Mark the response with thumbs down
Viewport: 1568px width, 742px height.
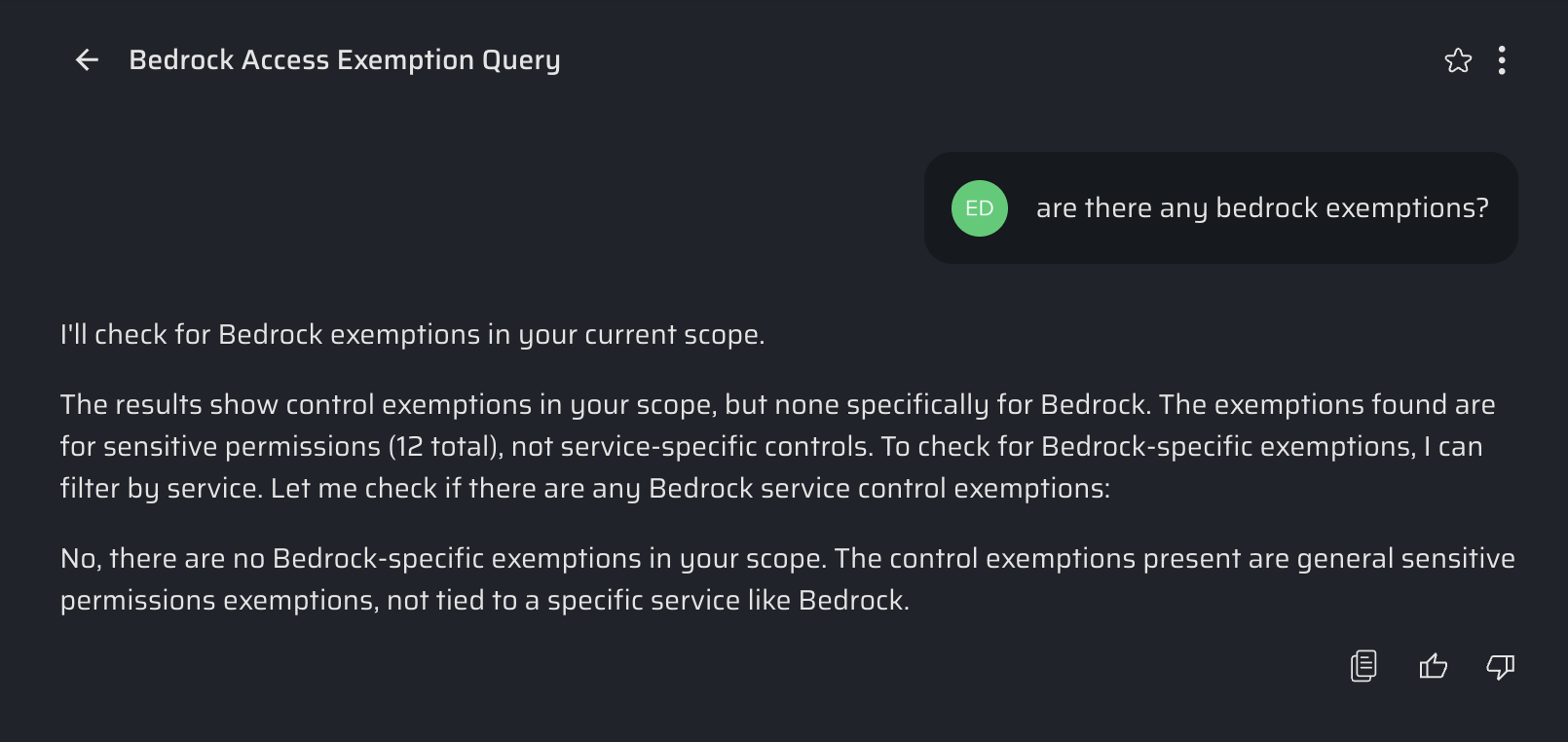(x=1501, y=666)
